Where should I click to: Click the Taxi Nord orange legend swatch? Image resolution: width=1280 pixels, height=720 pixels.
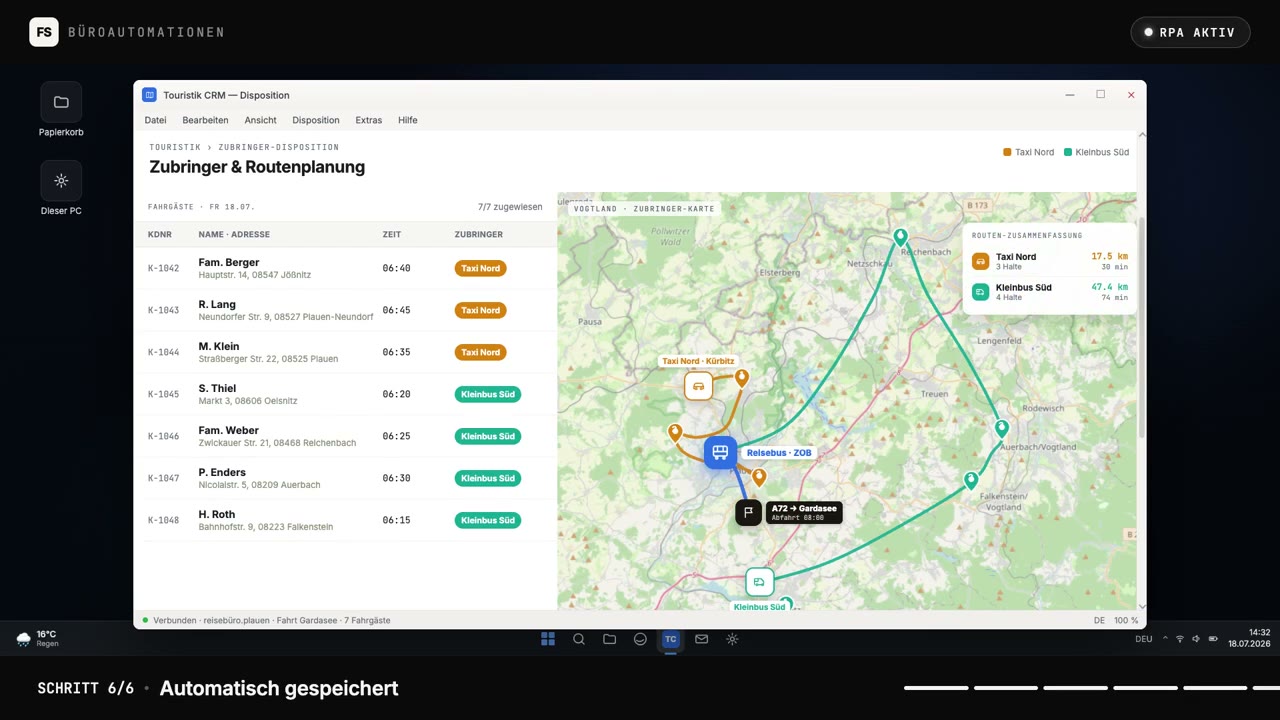click(1008, 153)
